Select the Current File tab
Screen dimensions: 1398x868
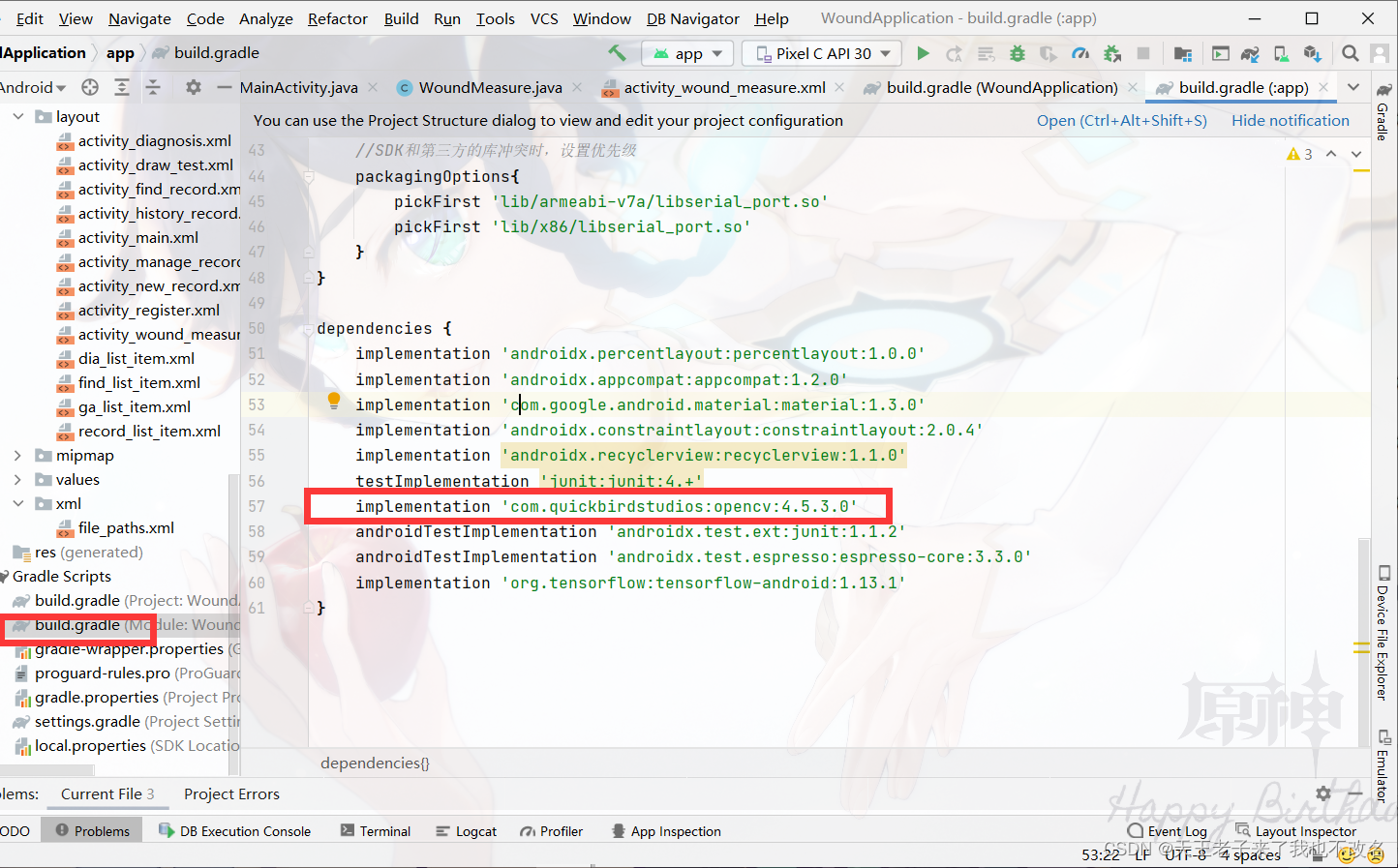click(x=107, y=793)
